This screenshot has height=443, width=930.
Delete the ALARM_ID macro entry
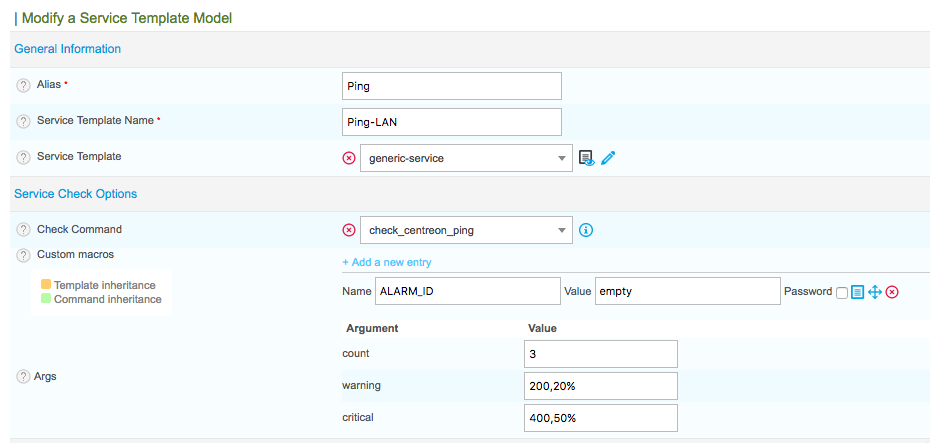[892, 292]
